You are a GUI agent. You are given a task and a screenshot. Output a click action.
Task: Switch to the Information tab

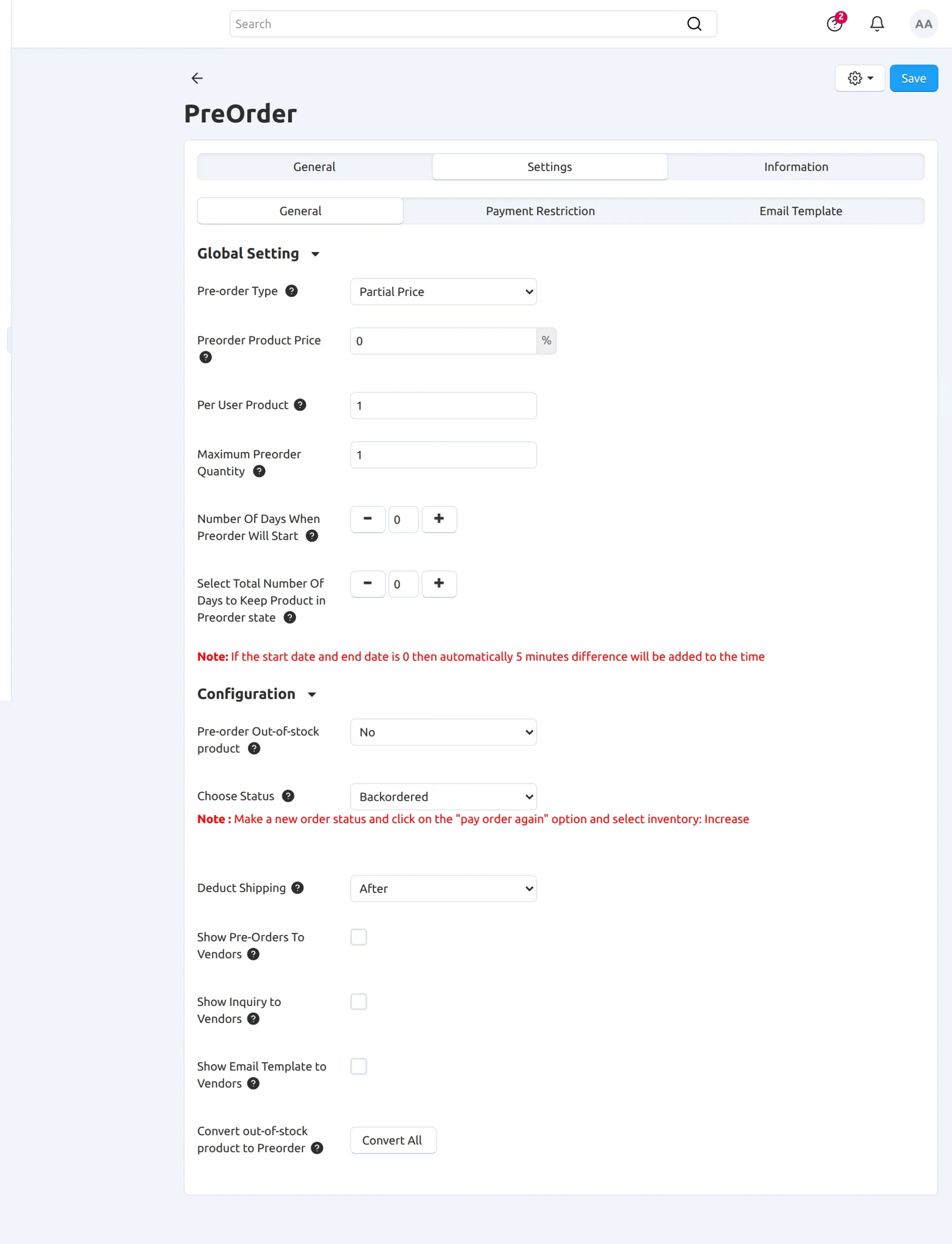tap(796, 166)
